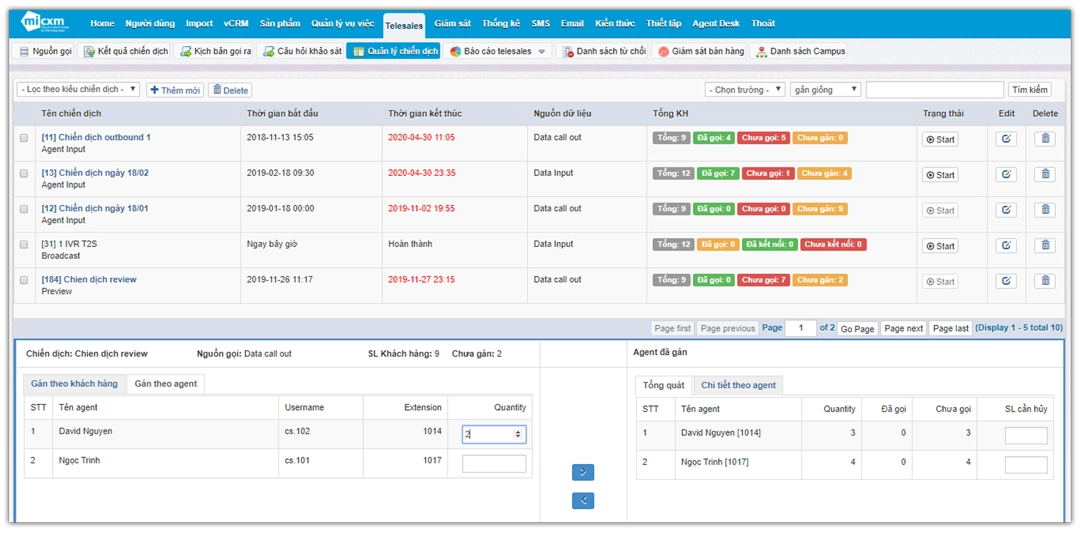Viewport: 1080px width, 533px height.
Task: Select Quản lý chiến dịch toolbar button
Action: (393, 51)
